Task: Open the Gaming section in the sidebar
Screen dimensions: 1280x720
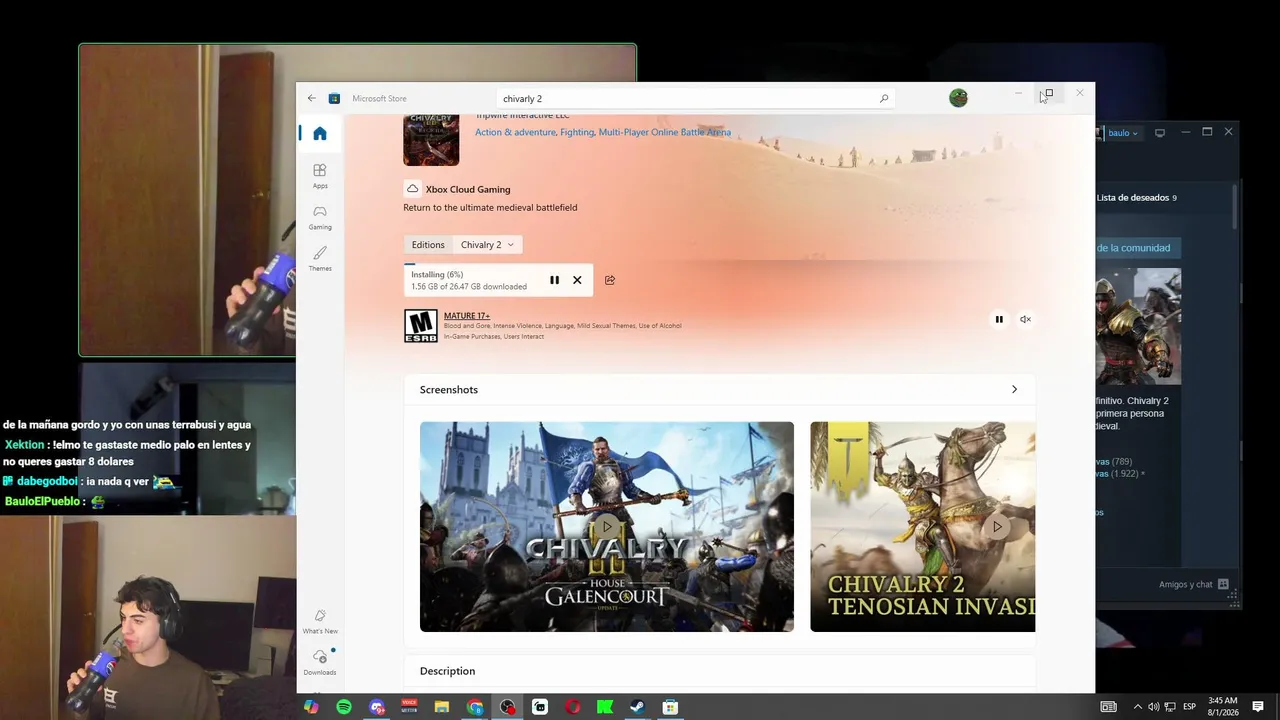Action: click(x=320, y=217)
